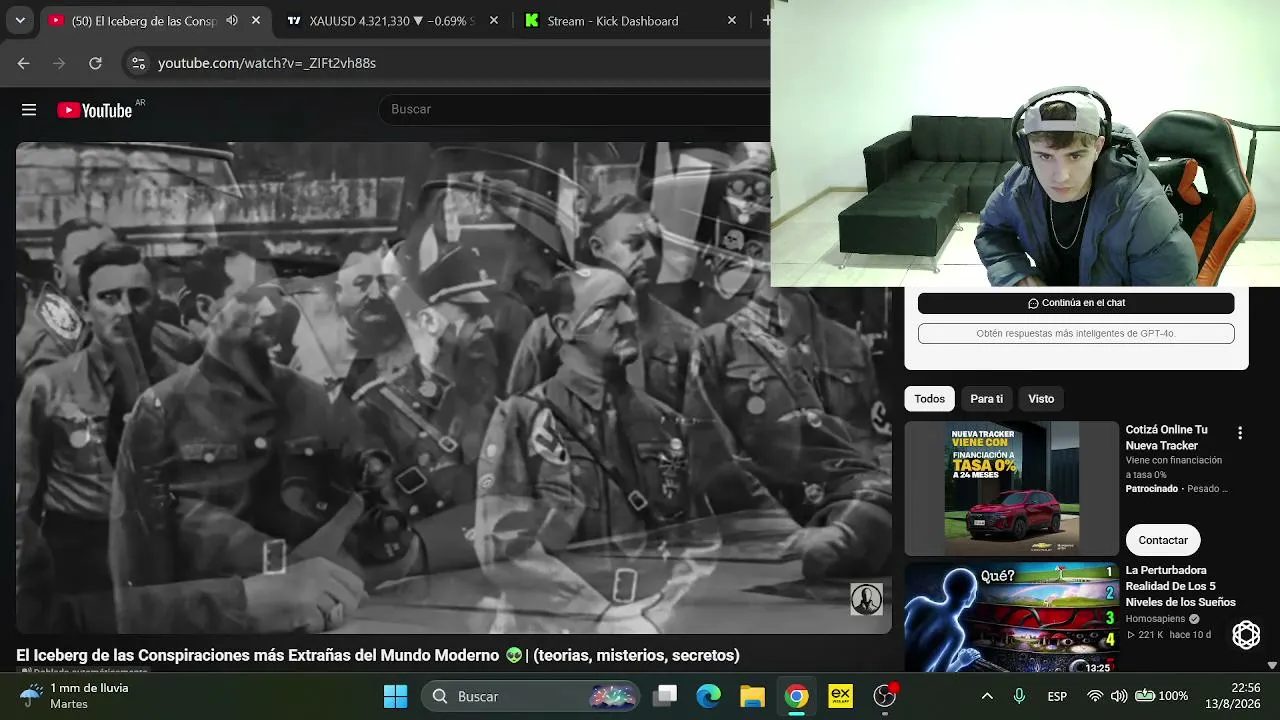The width and height of the screenshot is (1280, 720).
Task: Switch to Google Chrome in the taskbar
Action: (796, 696)
